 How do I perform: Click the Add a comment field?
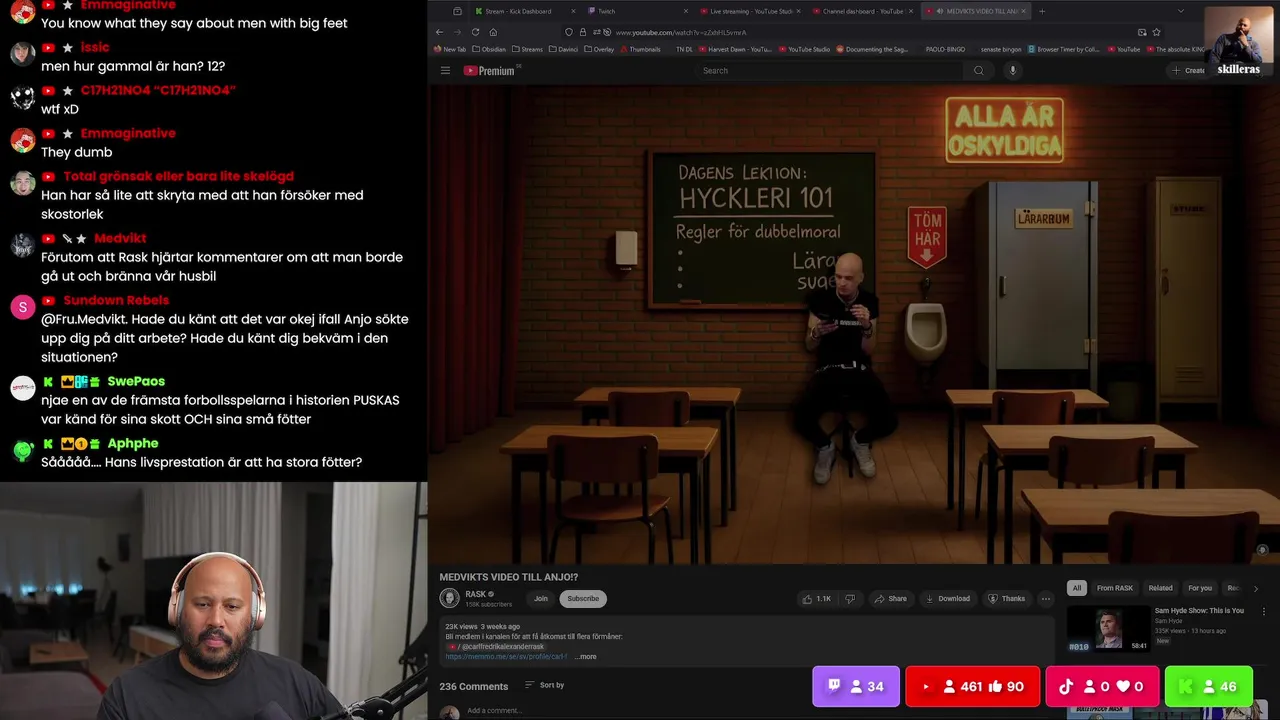coord(494,710)
